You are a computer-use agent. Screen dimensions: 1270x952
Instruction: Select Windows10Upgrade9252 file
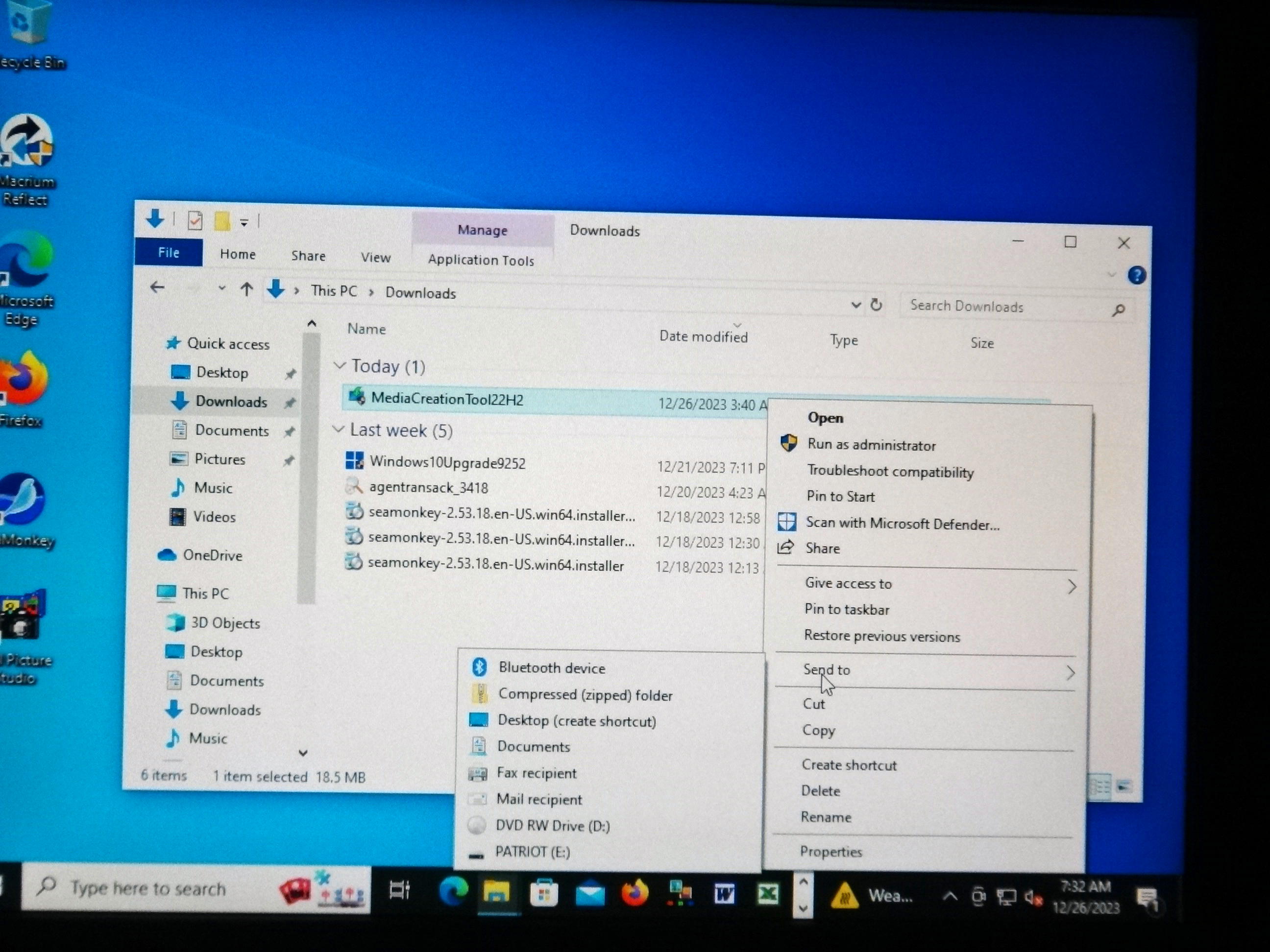point(447,462)
